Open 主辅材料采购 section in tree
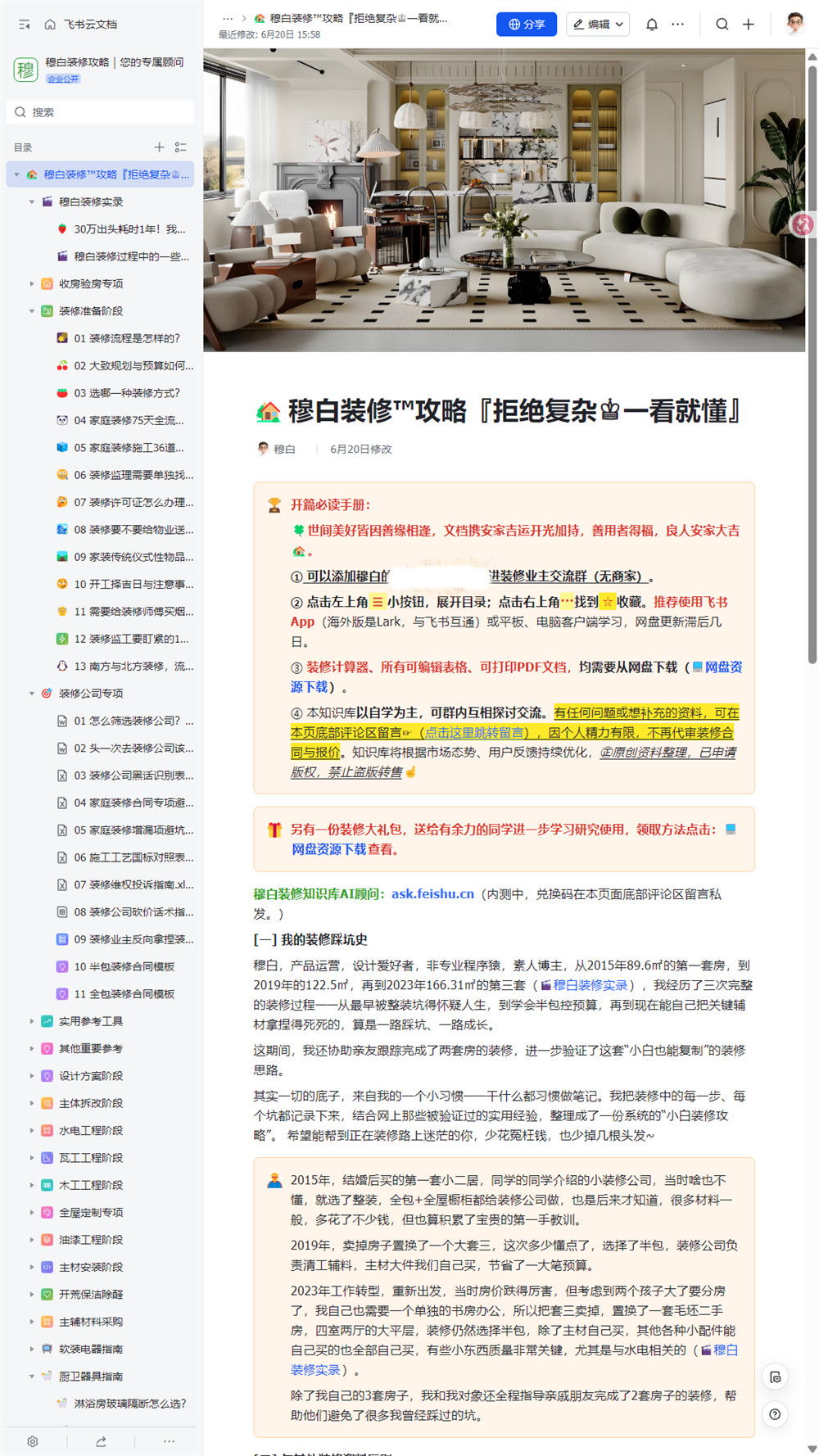 coord(91,1321)
